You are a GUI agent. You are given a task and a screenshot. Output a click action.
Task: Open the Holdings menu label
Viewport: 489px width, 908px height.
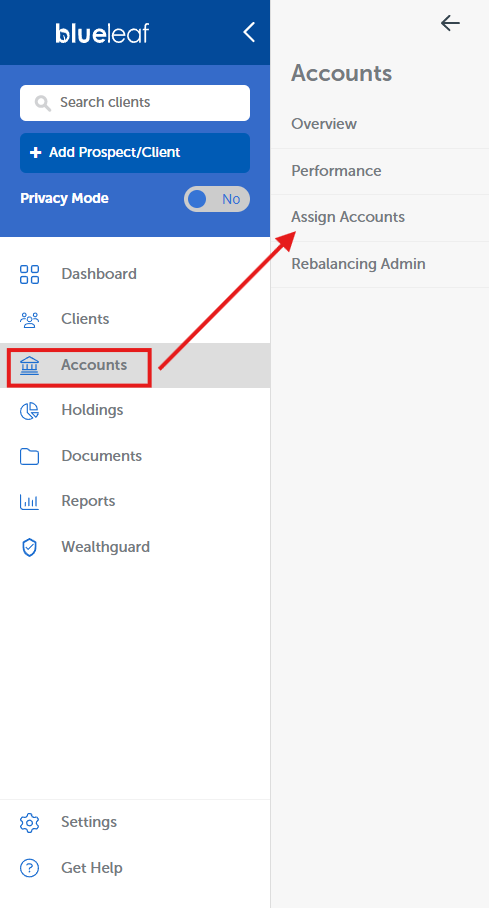pos(92,410)
